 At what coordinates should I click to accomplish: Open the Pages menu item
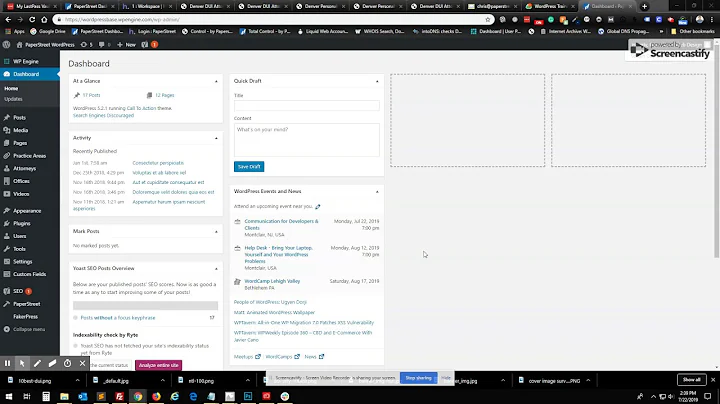[x=20, y=143]
